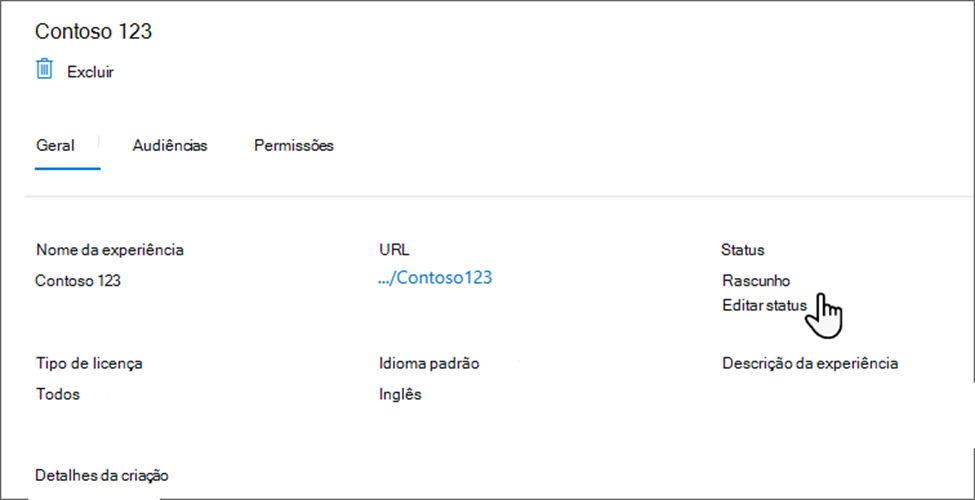Click the Contoso 123 experience name value
975x500 pixels.
pos(78,281)
